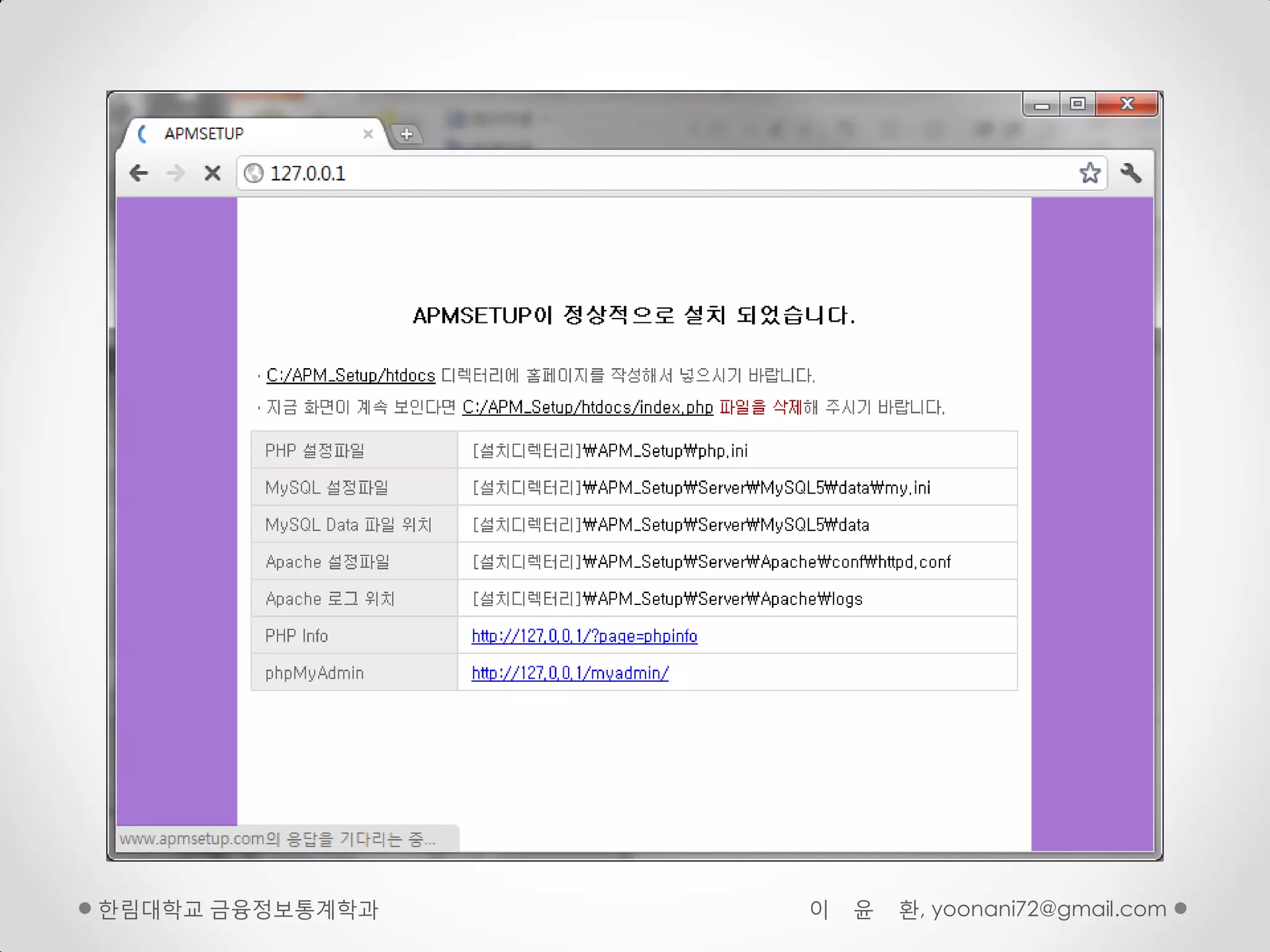Click the heading 'APMSETUP이 정상적으로 설치 되었습니다.'

point(634,315)
